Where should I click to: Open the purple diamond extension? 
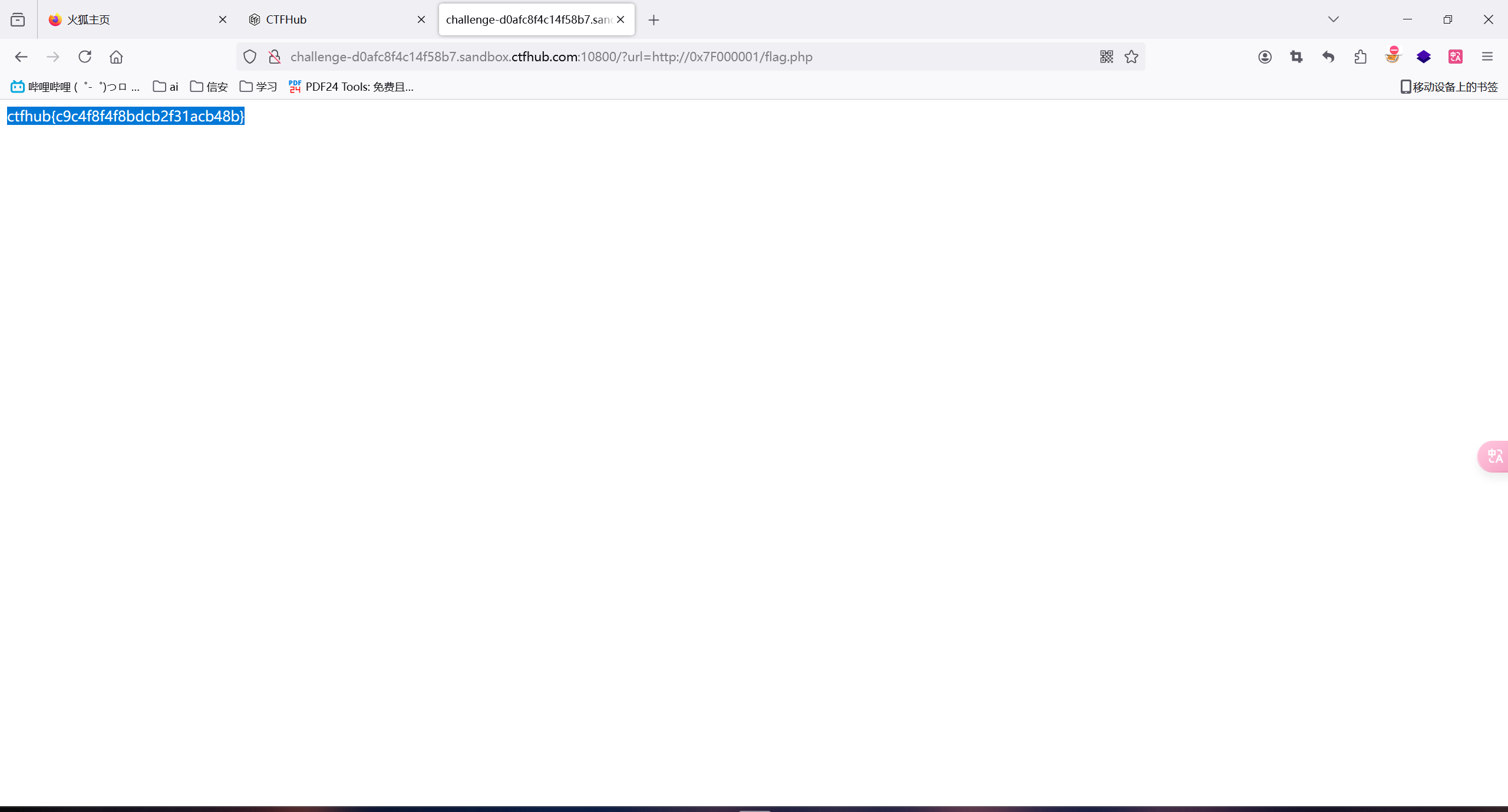pos(1424,57)
